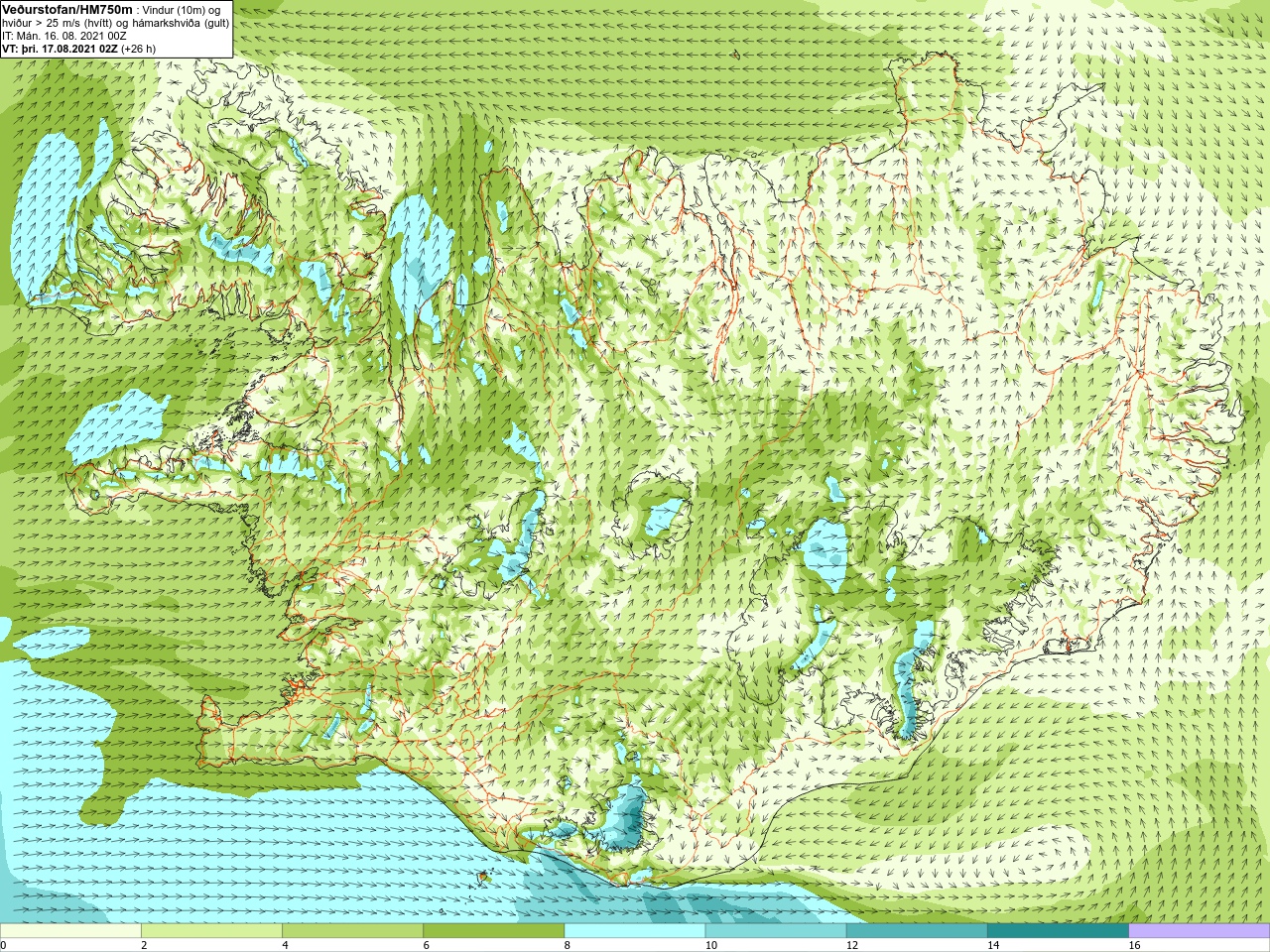Click the lavender above-16 m/s legend swatch
The image size is (1270, 952).
(x=1199, y=931)
